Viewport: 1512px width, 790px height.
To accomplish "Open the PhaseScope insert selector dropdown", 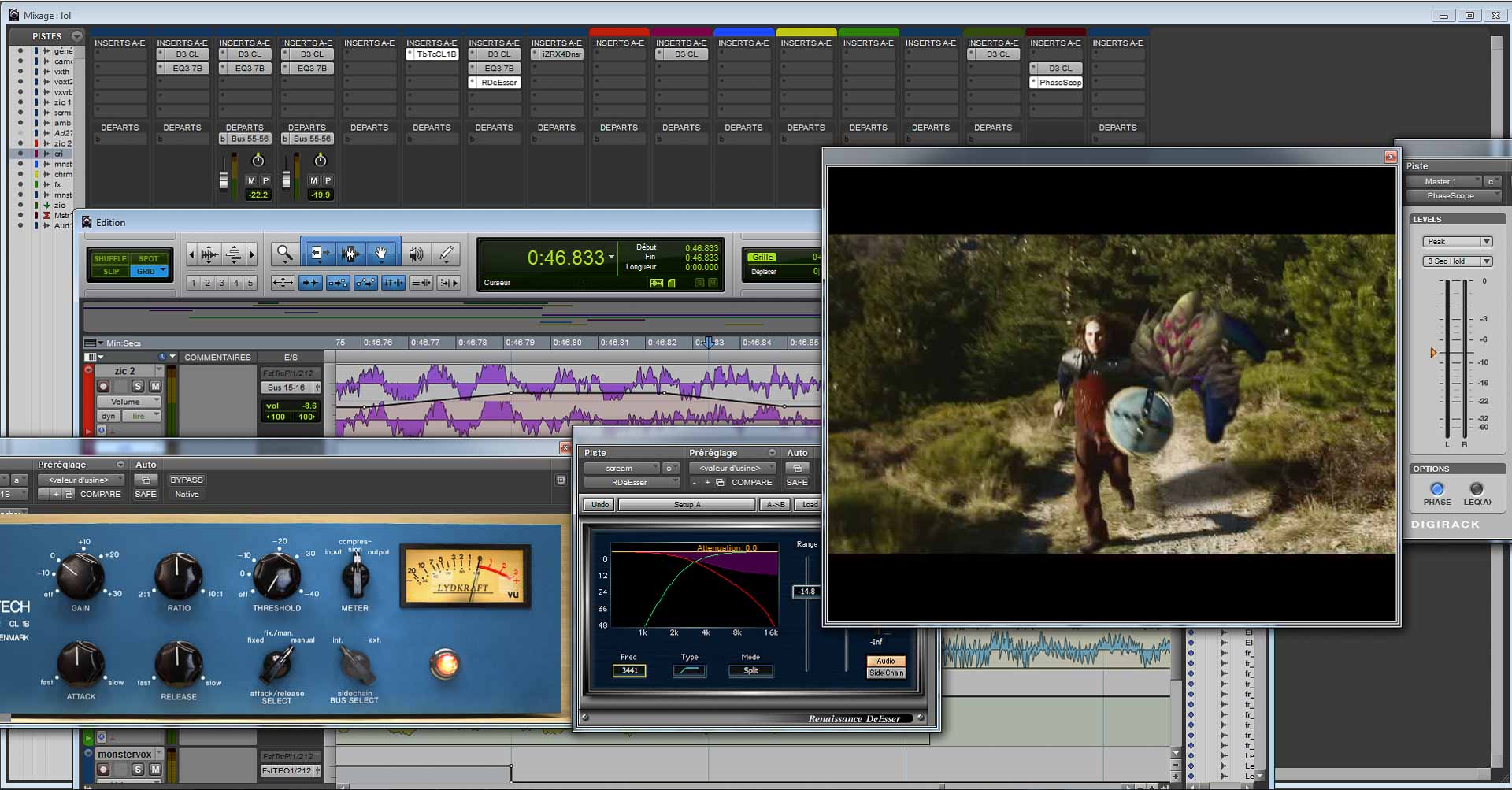I will (1454, 195).
